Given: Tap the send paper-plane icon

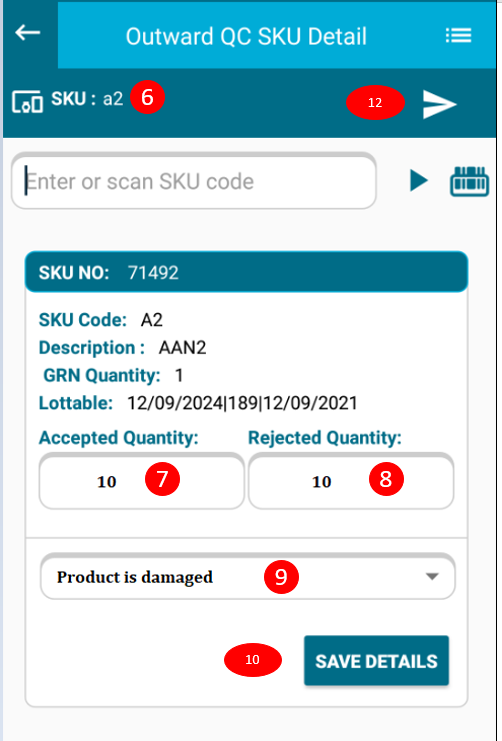Looking at the screenshot, I should coord(440,104).
